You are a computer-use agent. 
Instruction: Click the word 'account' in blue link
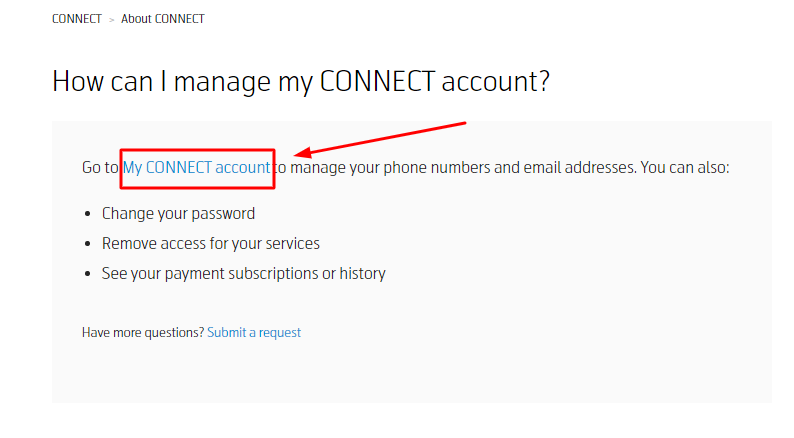[243, 168]
